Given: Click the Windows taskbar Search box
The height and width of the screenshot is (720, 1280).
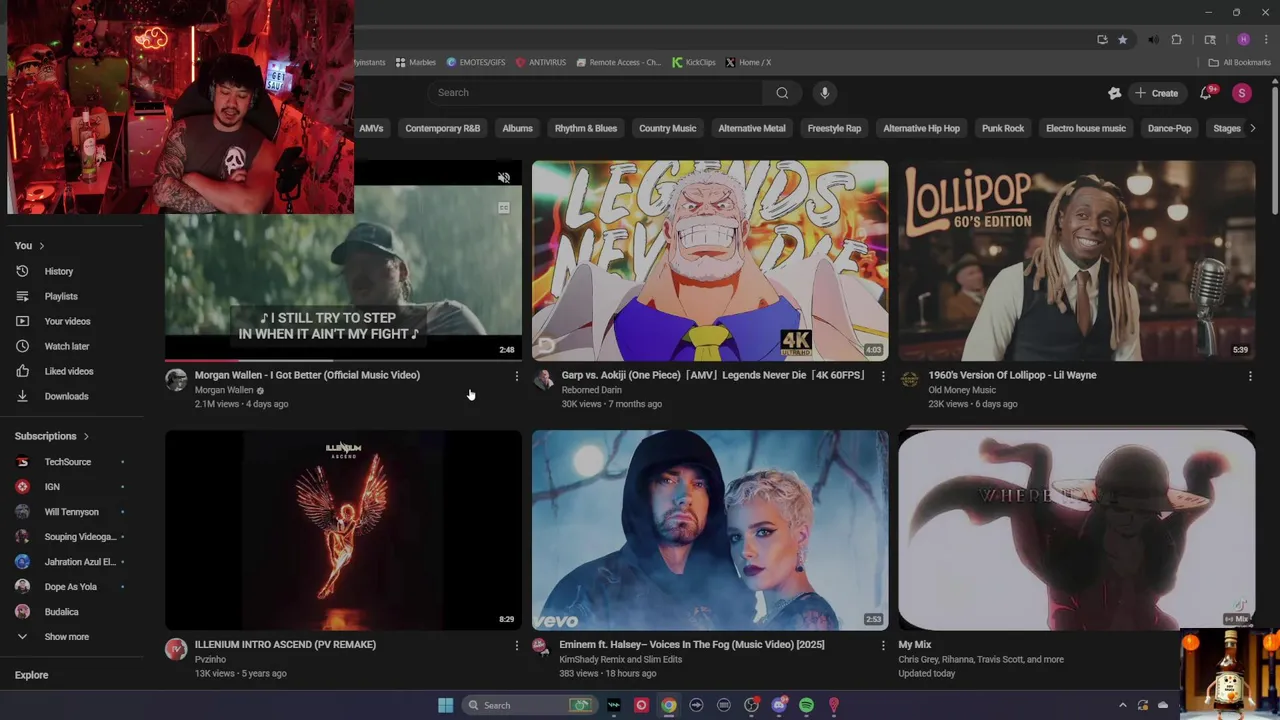Looking at the screenshot, I should [529, 705].
